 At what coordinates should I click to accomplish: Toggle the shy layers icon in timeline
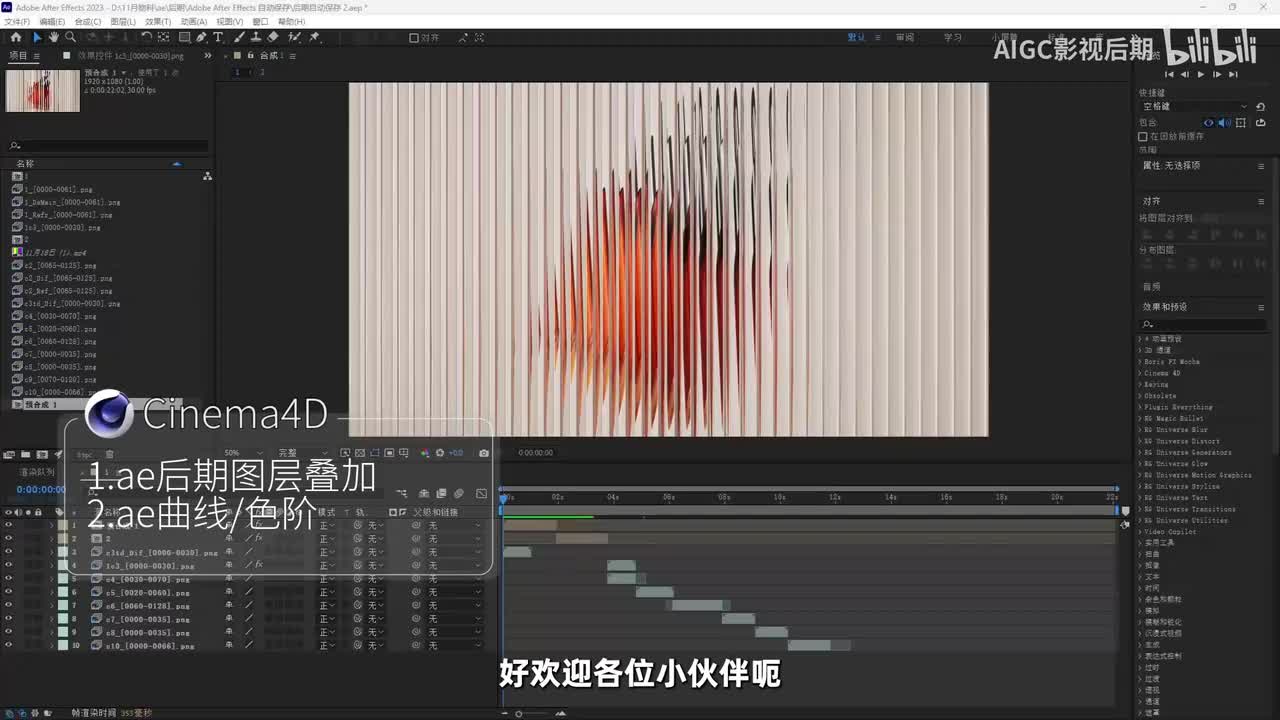click(x=424, y=493)
